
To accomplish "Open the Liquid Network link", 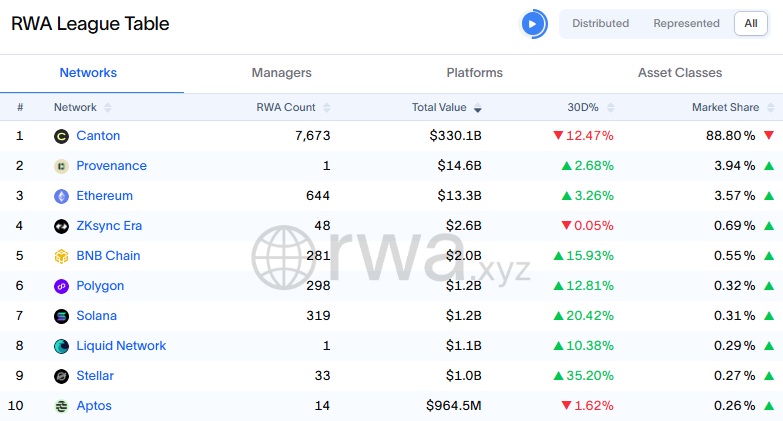I will (x=121, y=346).
